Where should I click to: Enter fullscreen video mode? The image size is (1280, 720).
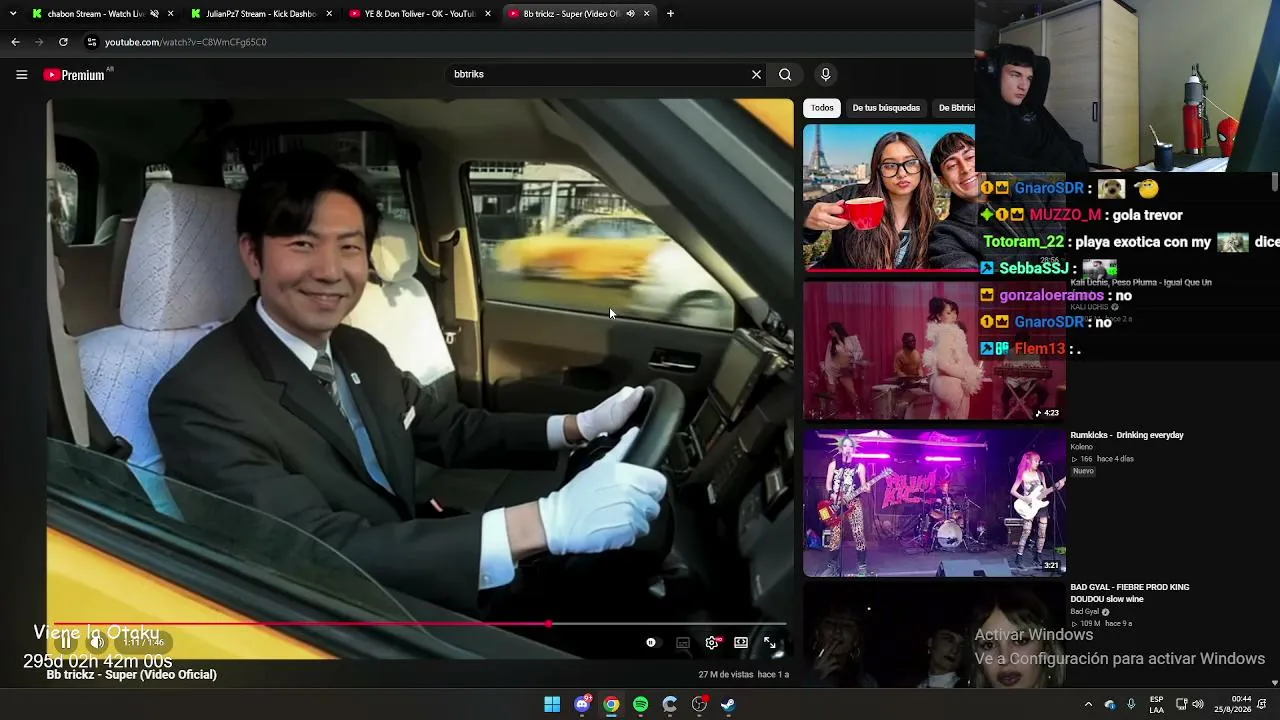(770, 643)
